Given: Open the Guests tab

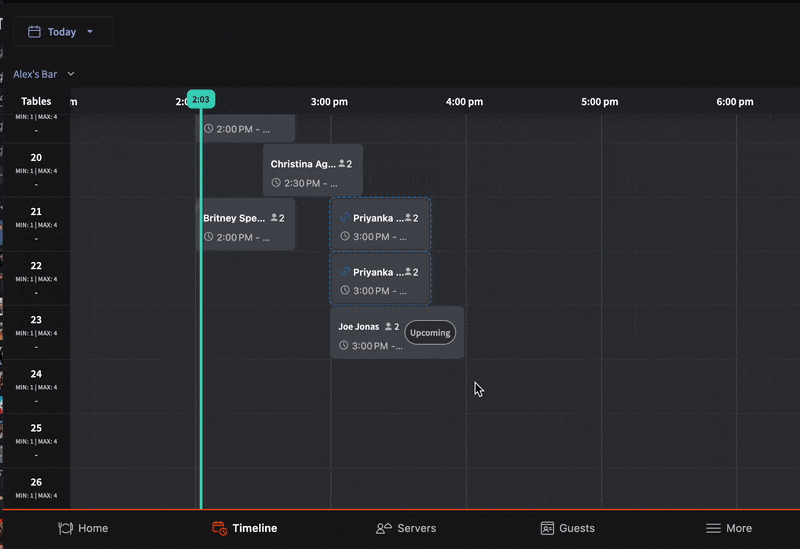Looking at the screenshot, I should tap(567, 528).
